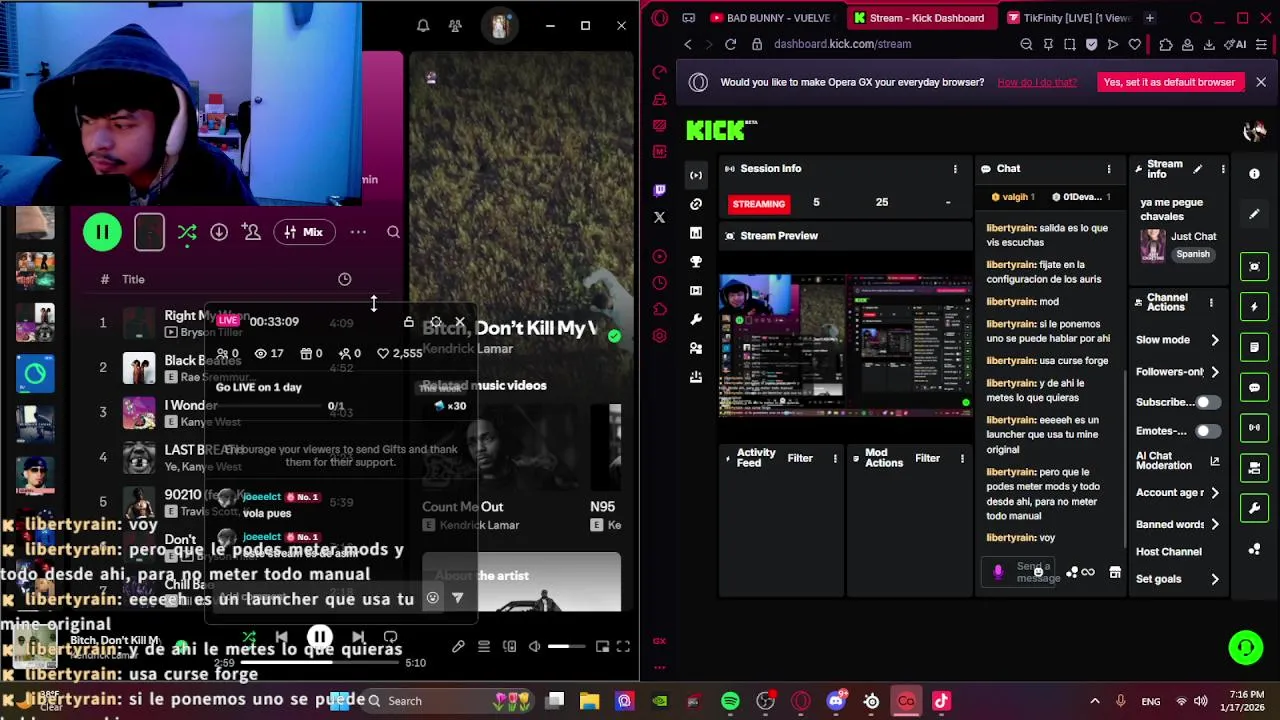Toggle the Stream Preview widget button
Viewport: 1280px width, 720px height.
click(x=1254, y=266)
